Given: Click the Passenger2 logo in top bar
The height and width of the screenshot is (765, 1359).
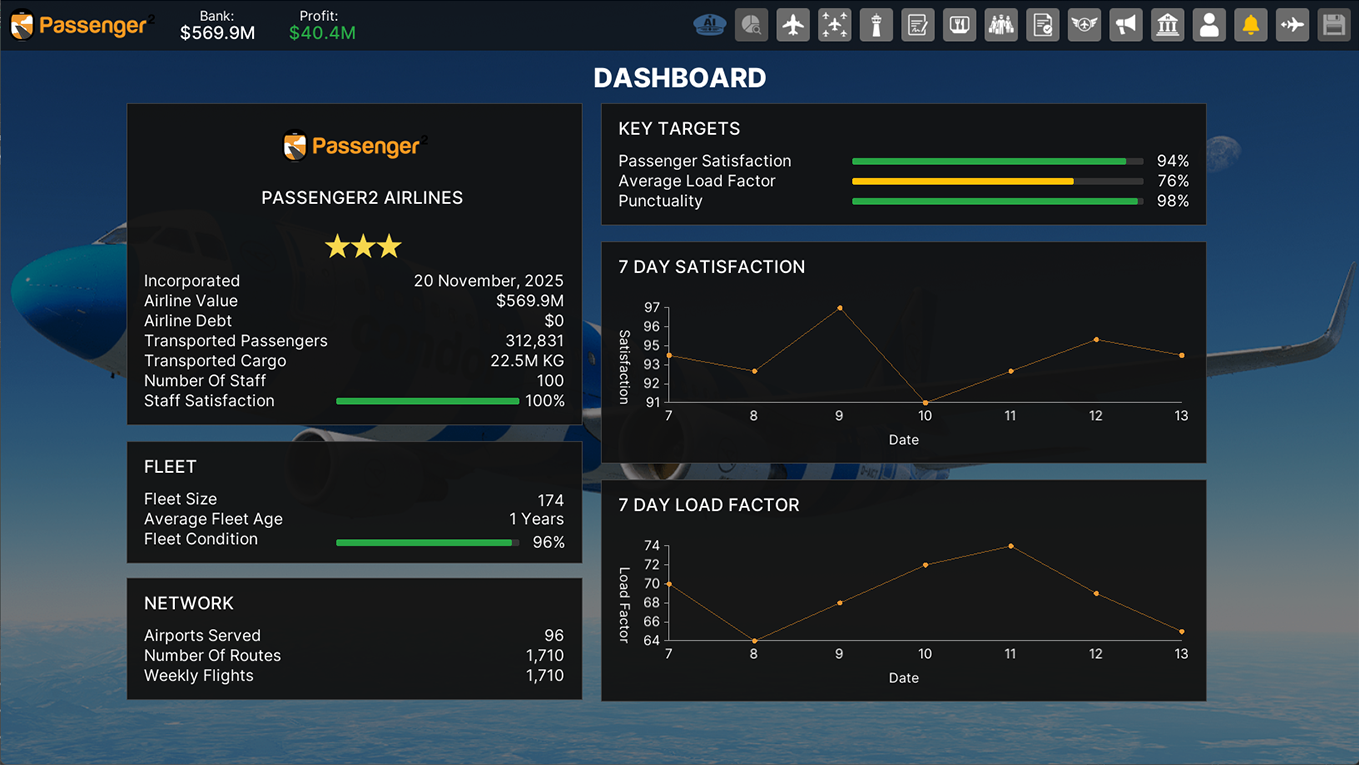Looking at the screenshot, I should pos(81,25).
